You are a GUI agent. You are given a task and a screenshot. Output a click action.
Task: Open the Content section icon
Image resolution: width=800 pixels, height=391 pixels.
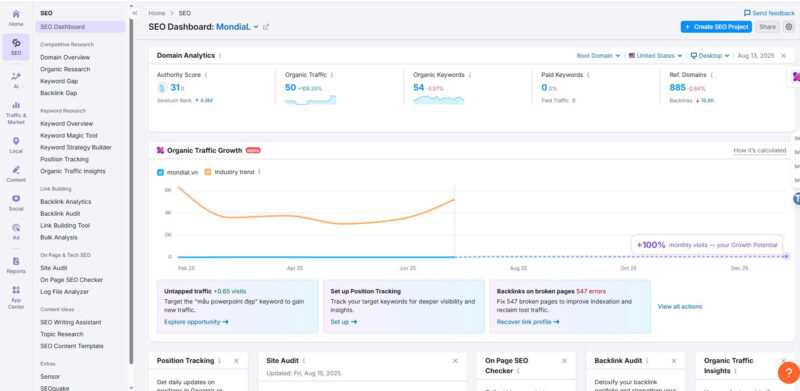[16, 174]
